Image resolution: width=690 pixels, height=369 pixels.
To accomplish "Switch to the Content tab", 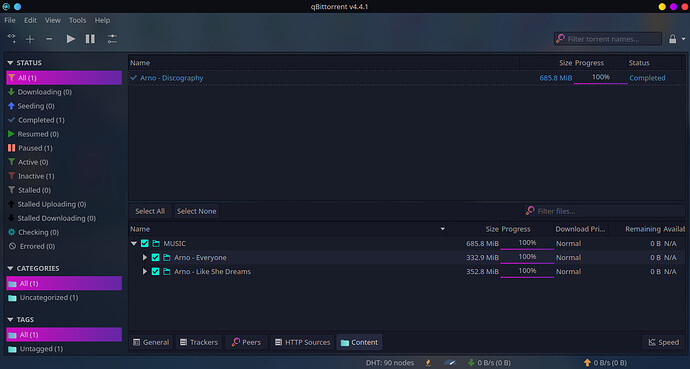I will pyautogui.click(x=360, y=342).
